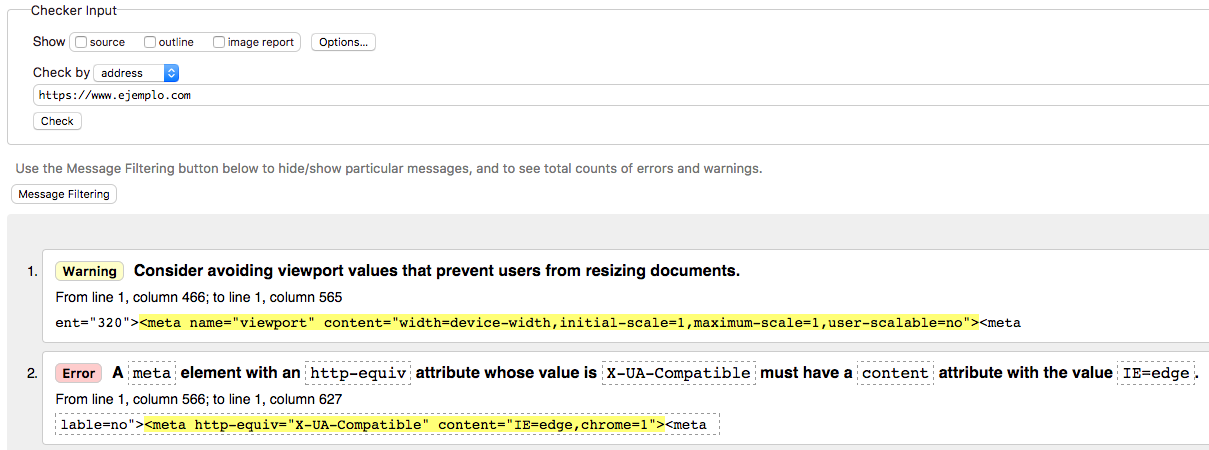The height and width of the screenshot is (450, 1209).
Task: Click the blue dropdown arrow beside address
Action: point(171,73)
